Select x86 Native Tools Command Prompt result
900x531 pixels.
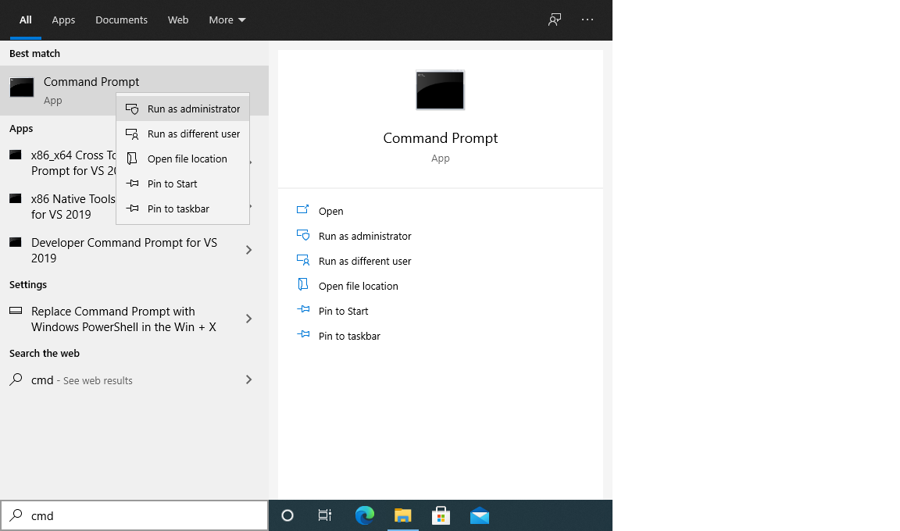62,206
